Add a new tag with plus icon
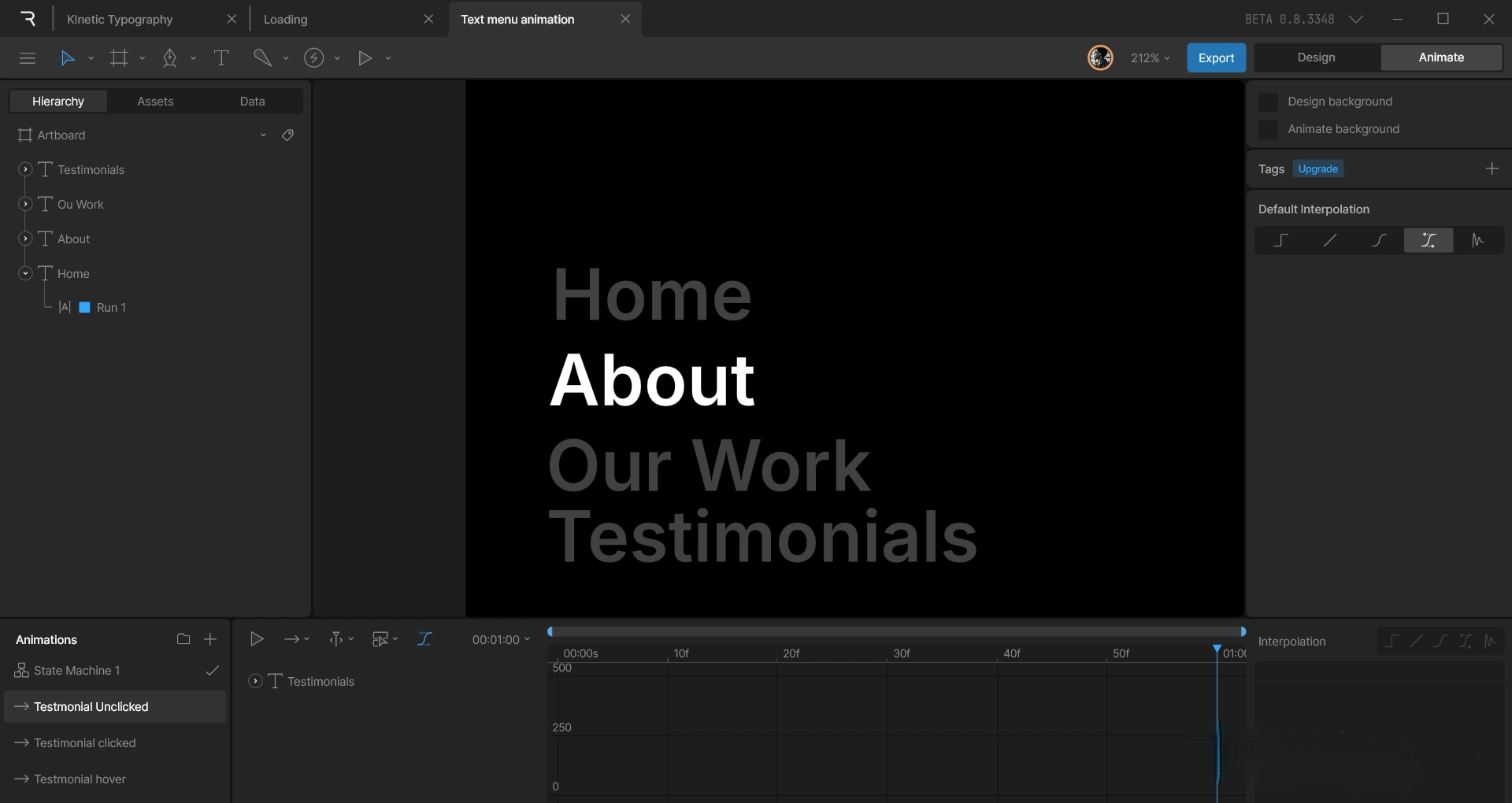 1492,168
